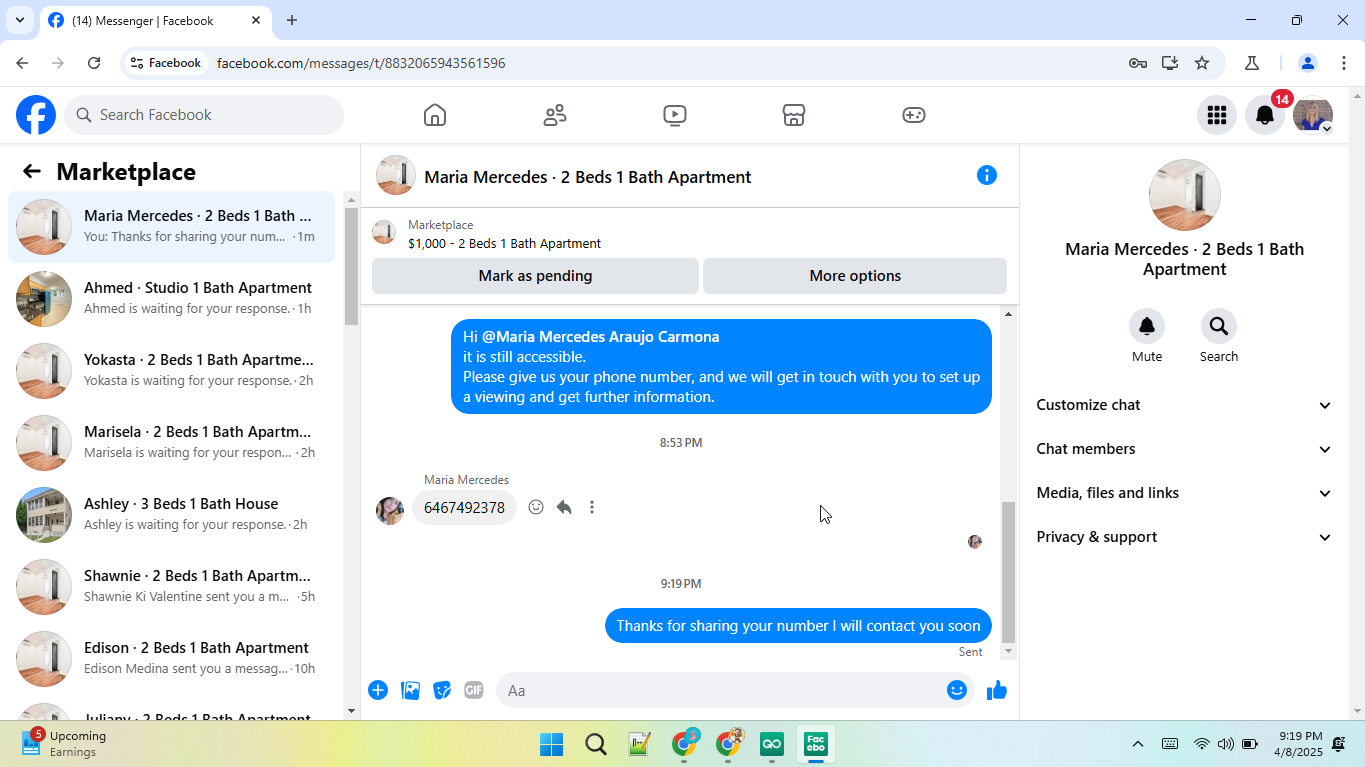Screen dimensions: 1365x767
Task: Click Maria Mercedes' avatar beside her message
Action: (x=390, y=510)
